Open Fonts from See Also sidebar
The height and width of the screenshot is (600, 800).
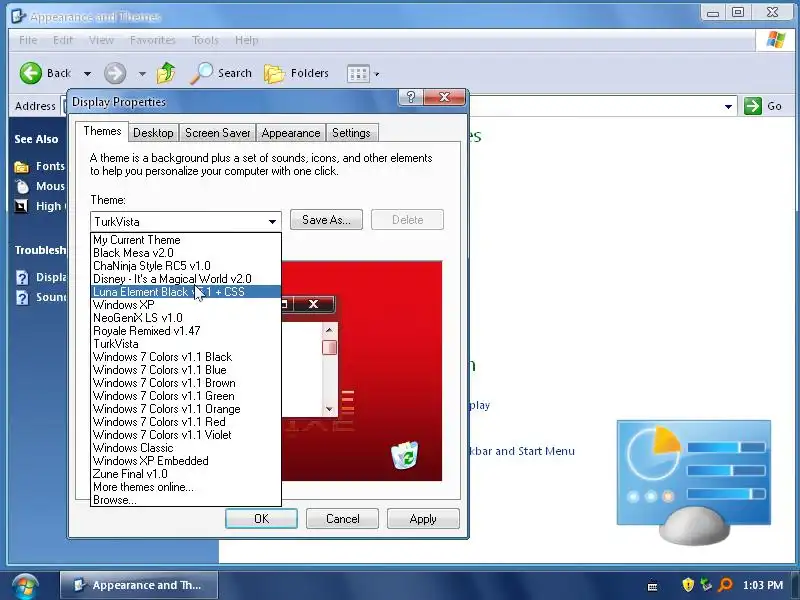point(40,166)
